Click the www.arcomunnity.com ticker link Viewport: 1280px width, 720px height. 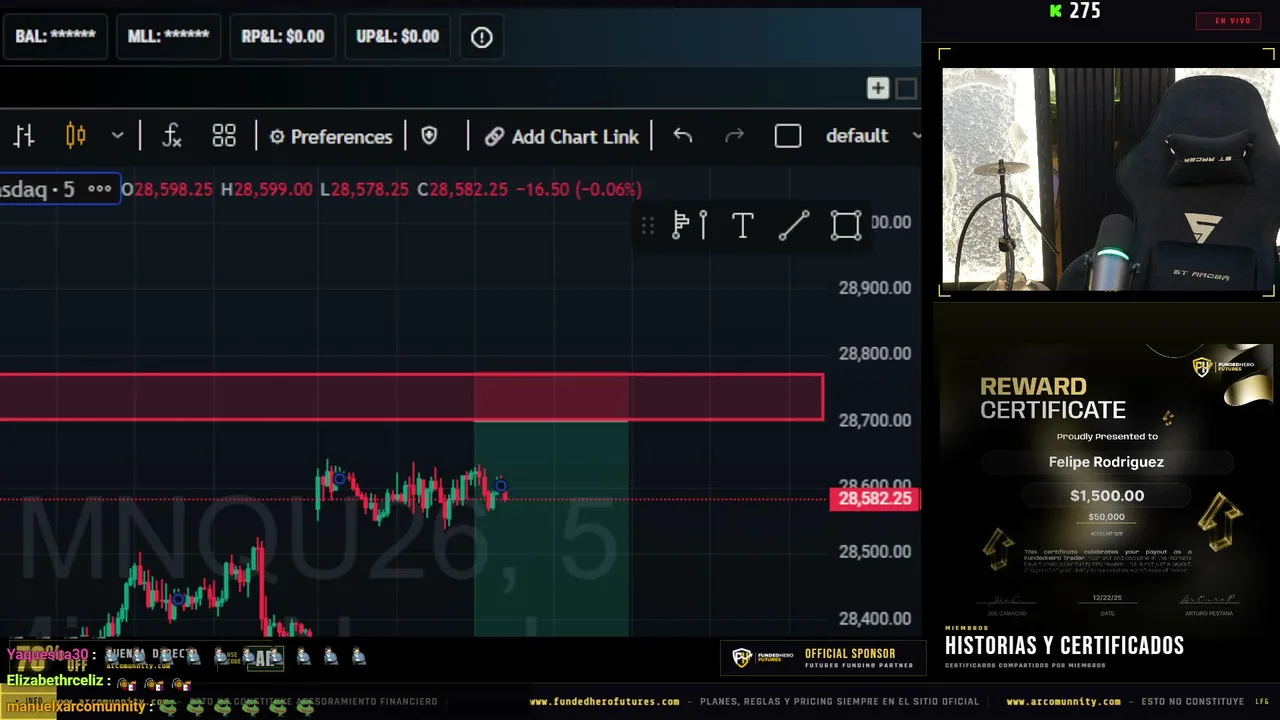coord(1063,702)
